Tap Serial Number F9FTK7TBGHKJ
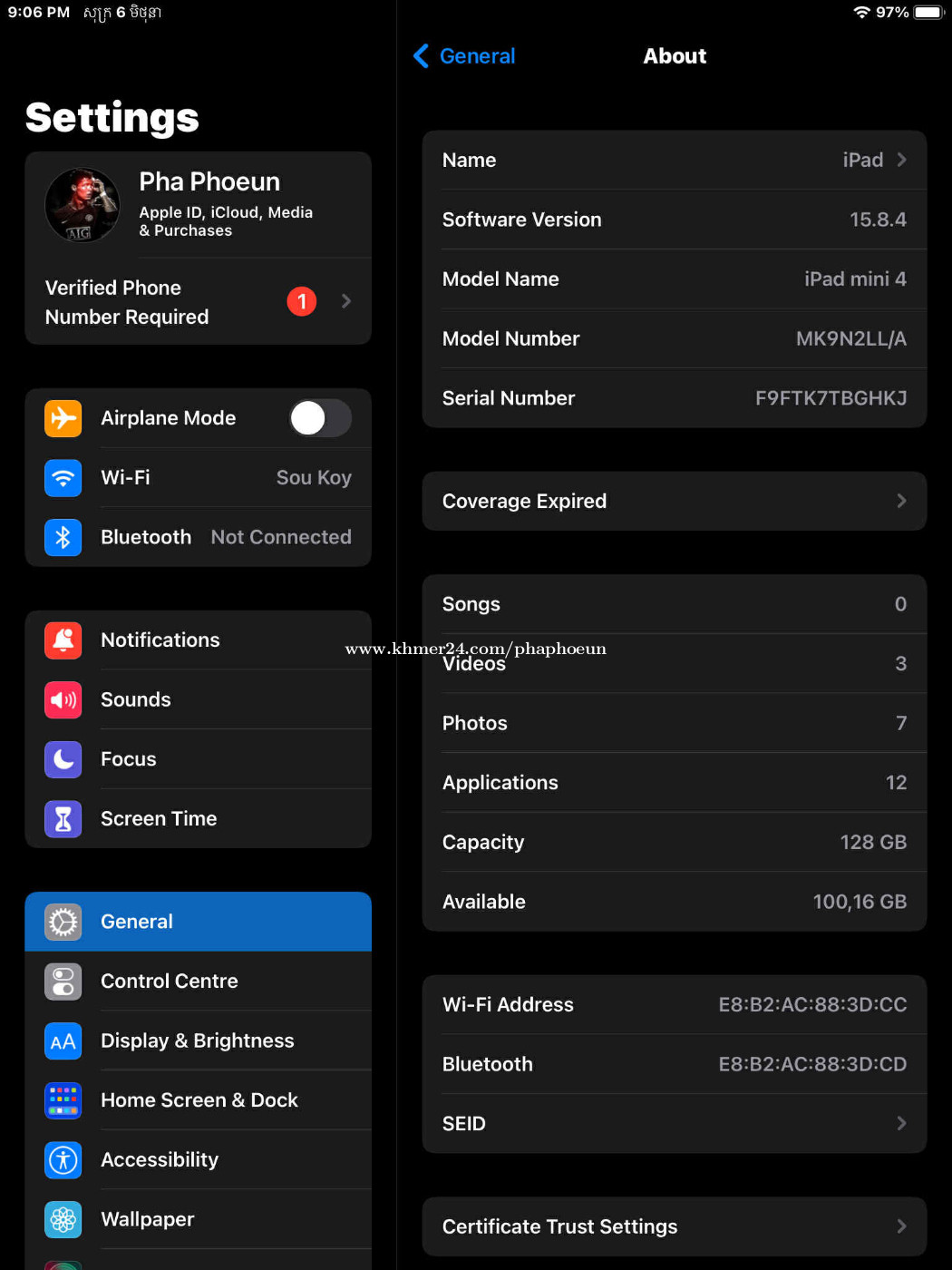Viewport: 952px width, 1270px height. pos(831,398)
